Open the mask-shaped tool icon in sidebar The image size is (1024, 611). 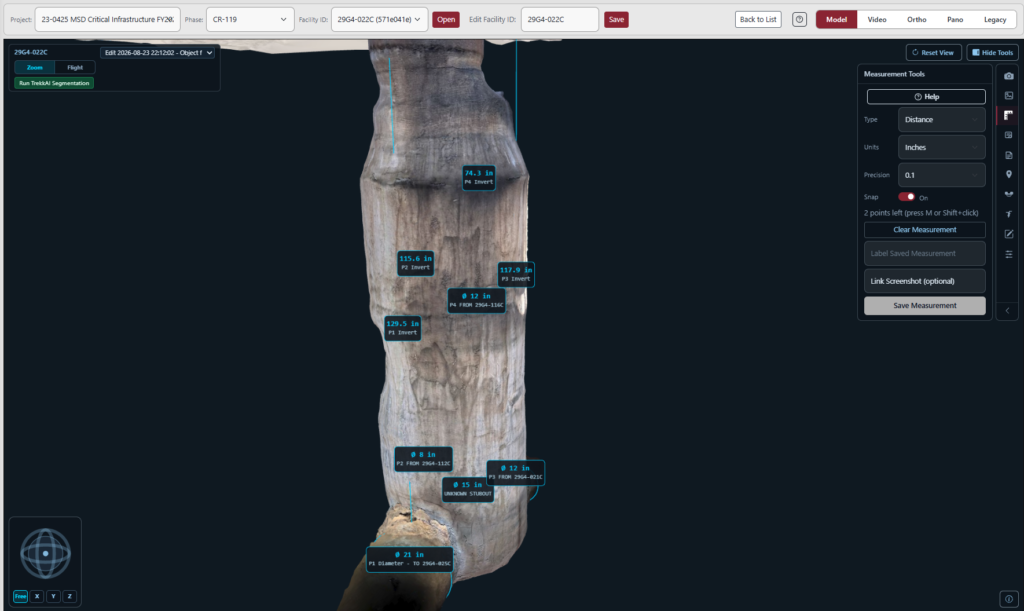point(1008,194)
